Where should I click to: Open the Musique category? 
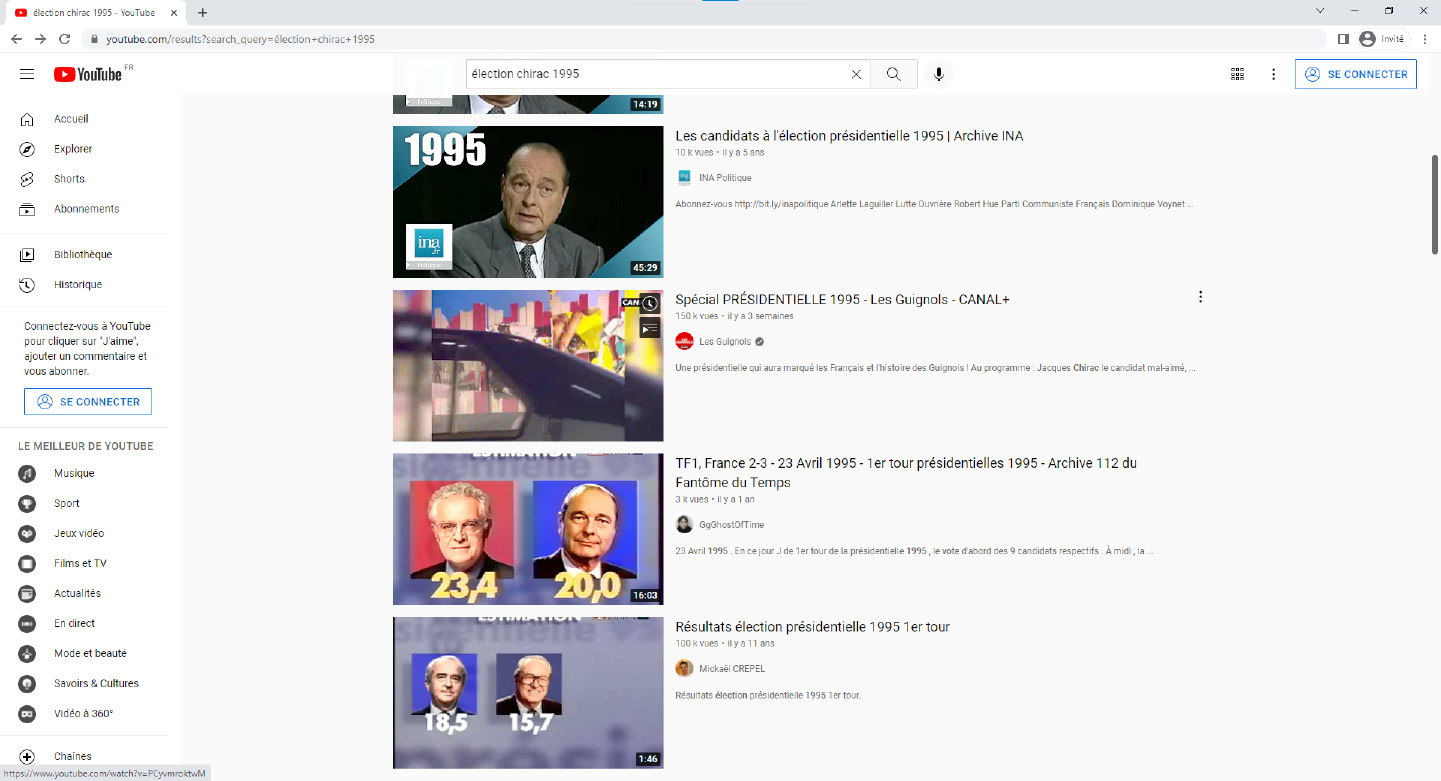tap(74, 474)
